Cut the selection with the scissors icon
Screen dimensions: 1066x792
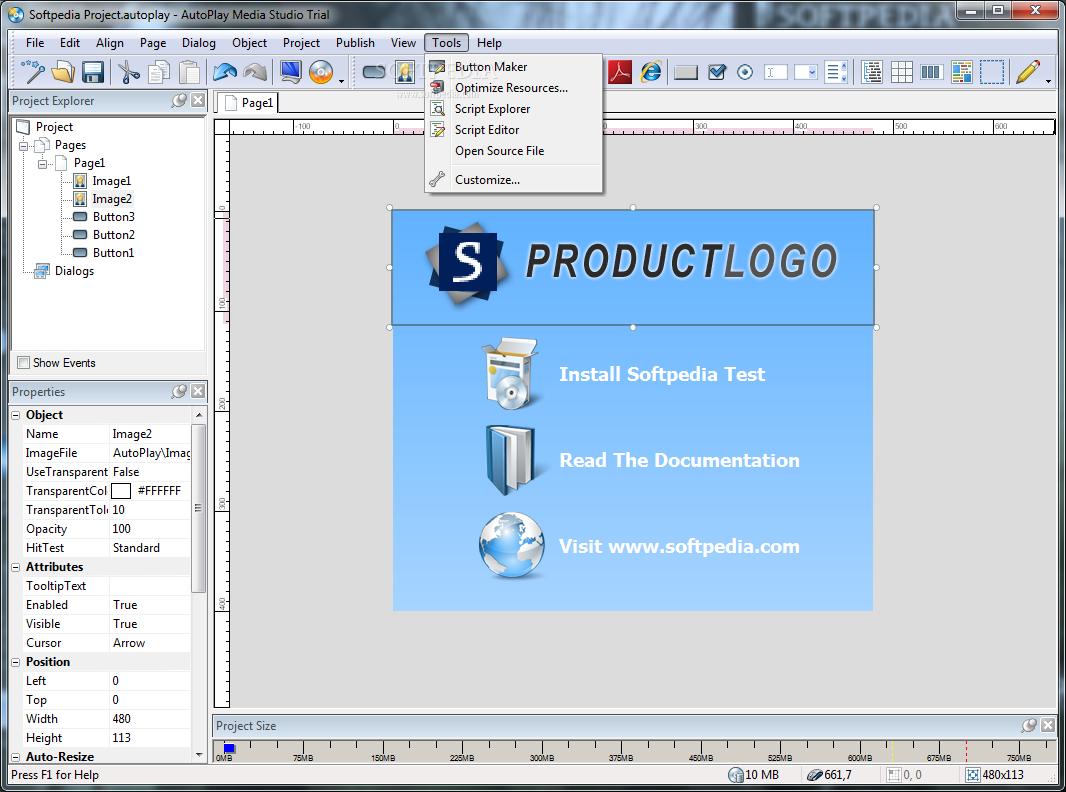pyautogui.click(x=128, y=71)
